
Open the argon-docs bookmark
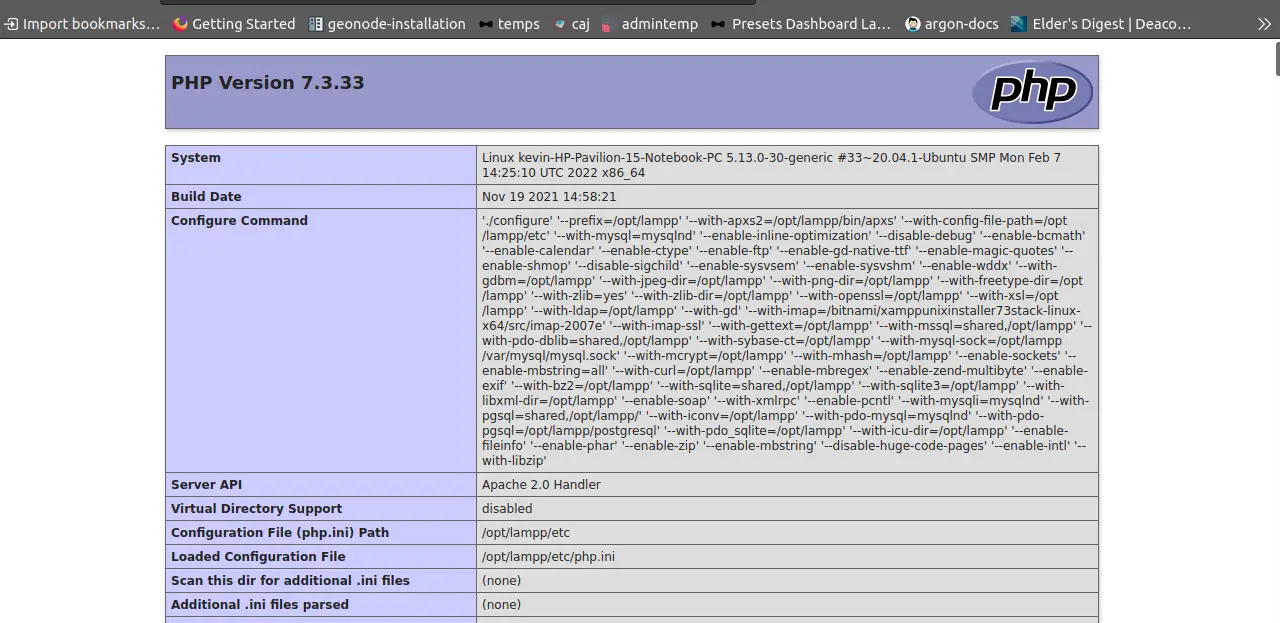(951, 24)
